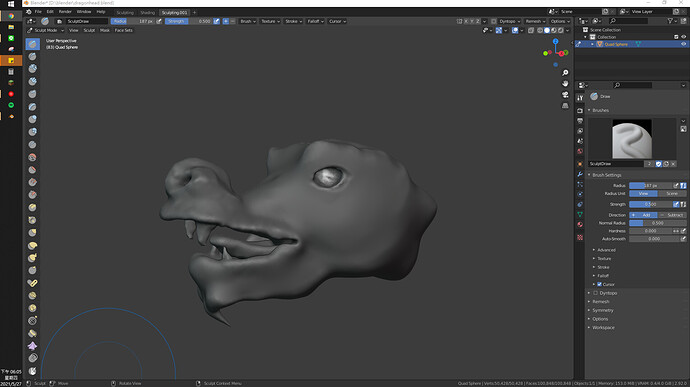
Task: Open the Scene properties tab icon
Action: click(x=580, y=141)
